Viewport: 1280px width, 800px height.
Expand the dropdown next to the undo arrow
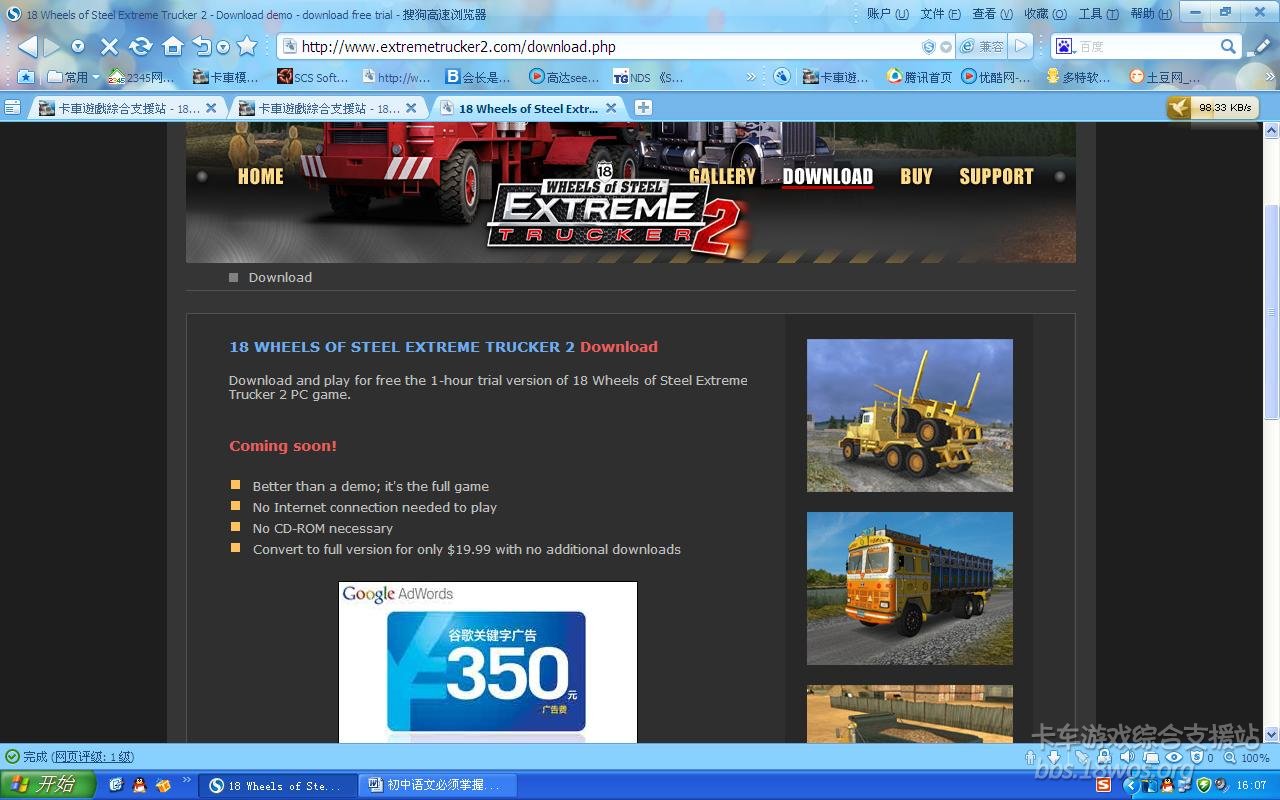[223, 47]
